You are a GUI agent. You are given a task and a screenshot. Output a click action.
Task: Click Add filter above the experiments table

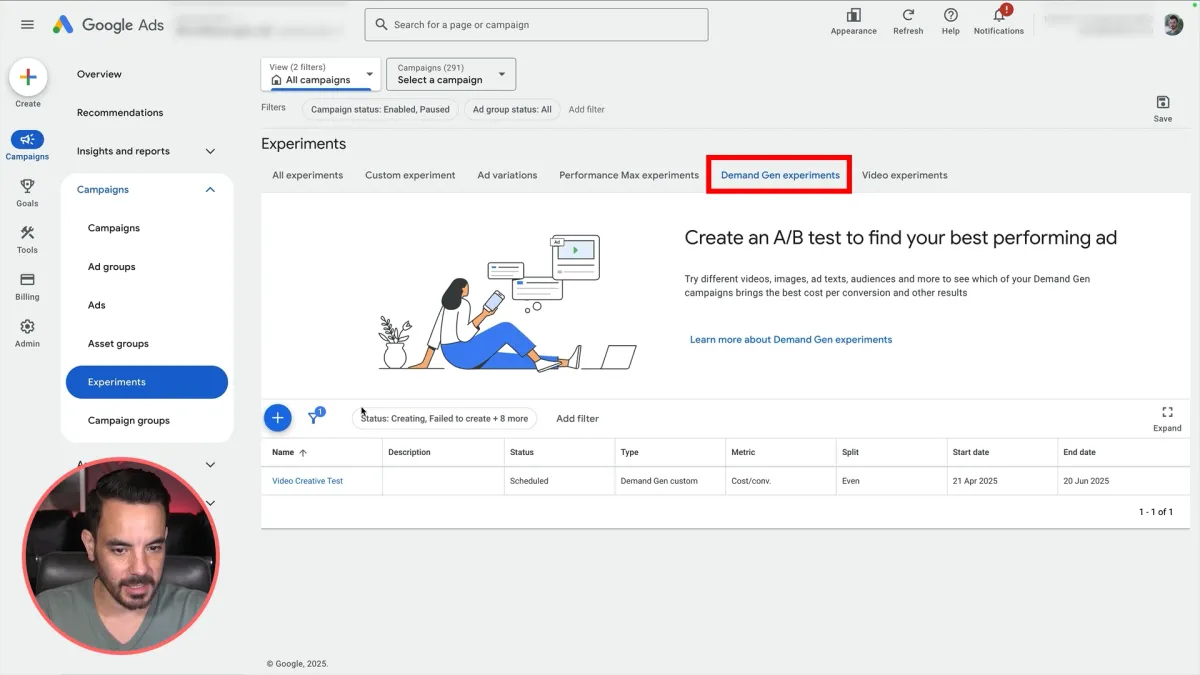coord(577,418)
